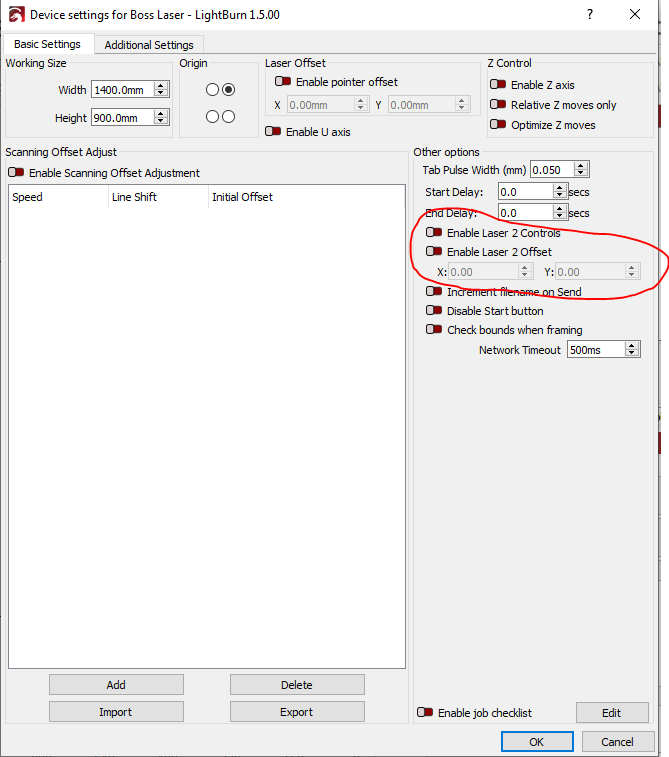Select bottom-left origin radio button
This screenshot has width=669, height=757.
(x=212, y=116)
